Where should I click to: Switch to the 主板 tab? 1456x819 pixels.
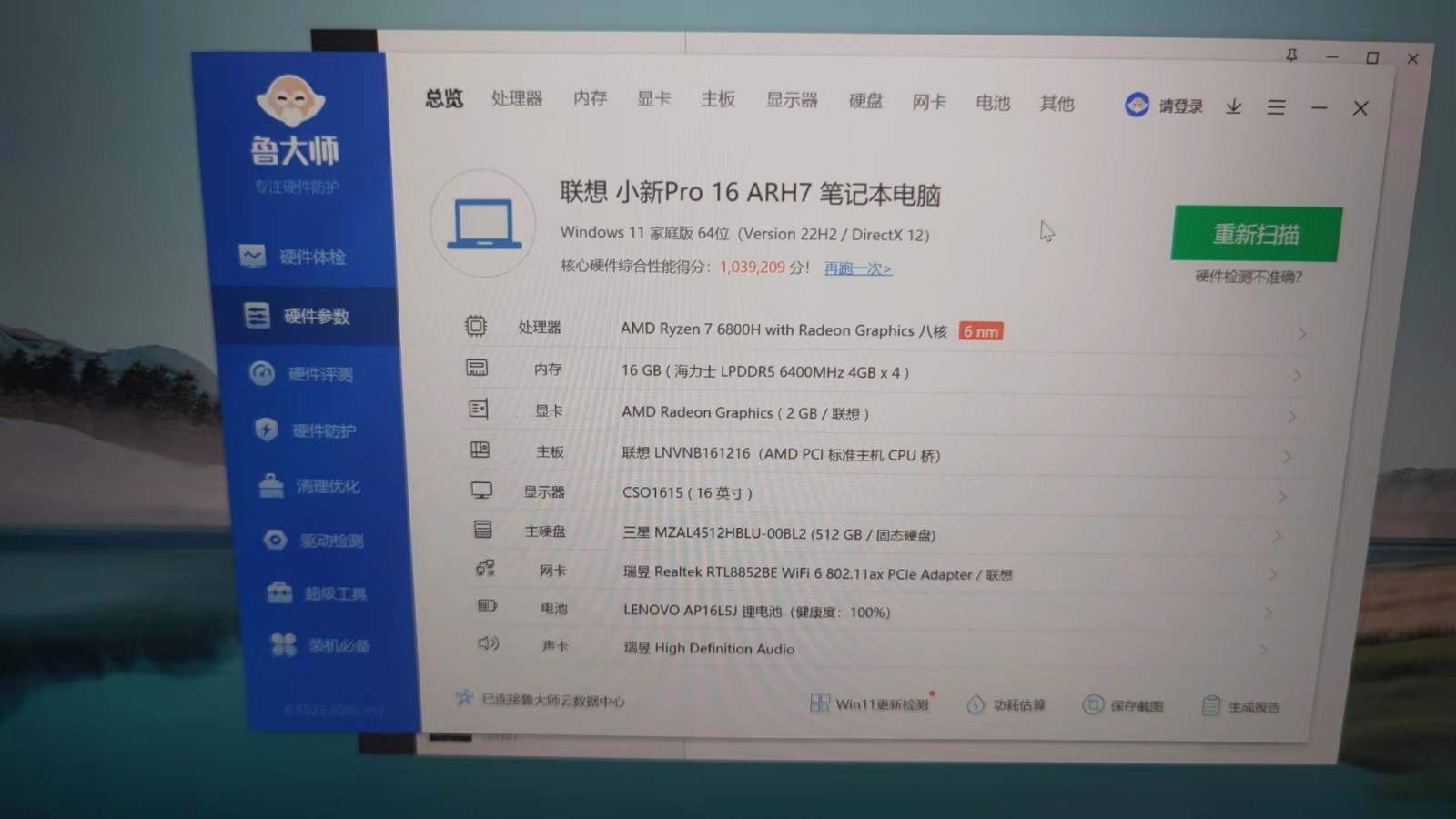point(718,99)
